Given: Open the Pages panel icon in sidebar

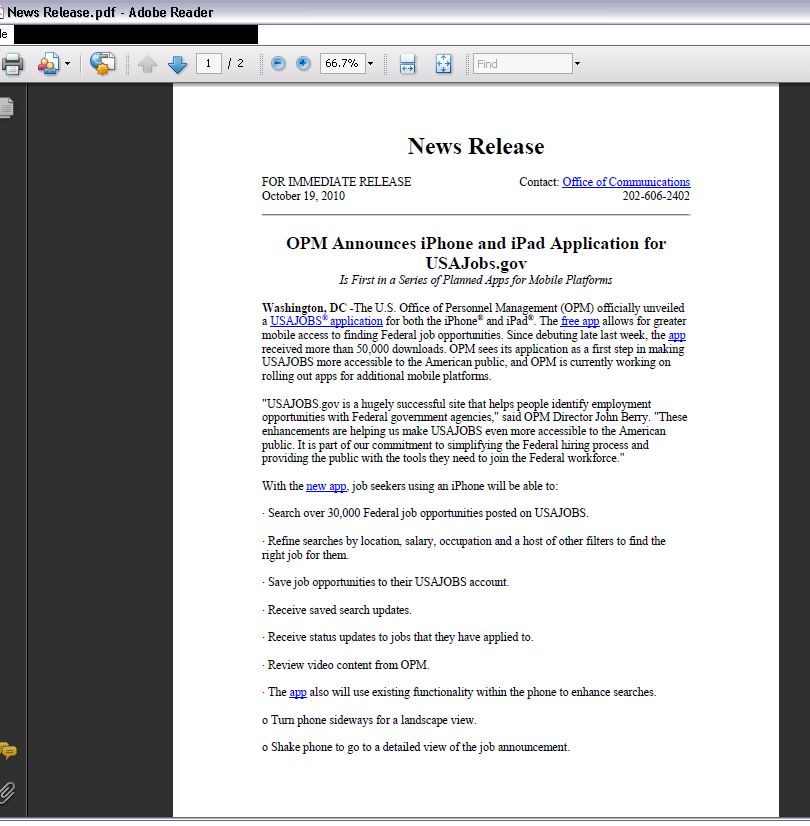Looking at the screenshot, I should (x=7, y=108).
